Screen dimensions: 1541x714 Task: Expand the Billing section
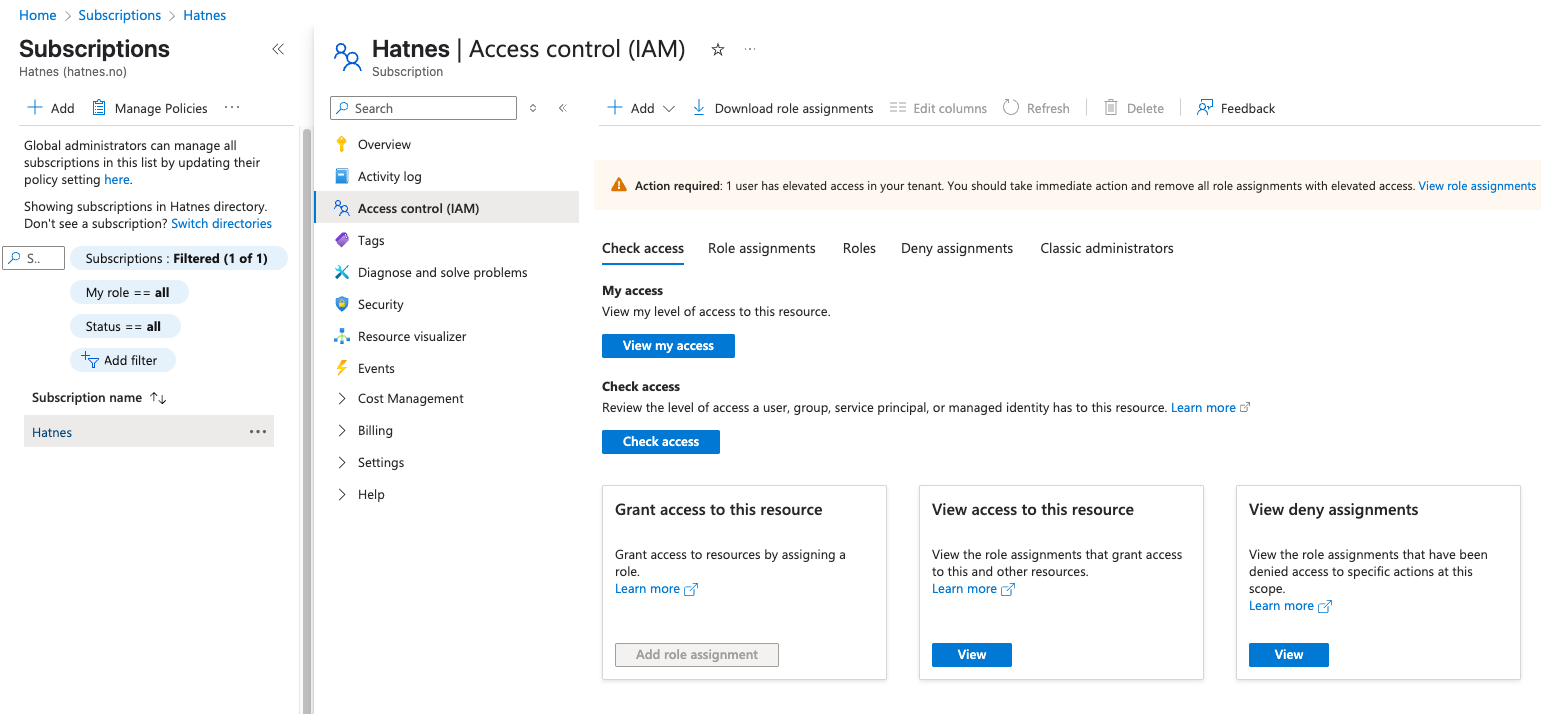pyautogui.click(x=342, y=430)
